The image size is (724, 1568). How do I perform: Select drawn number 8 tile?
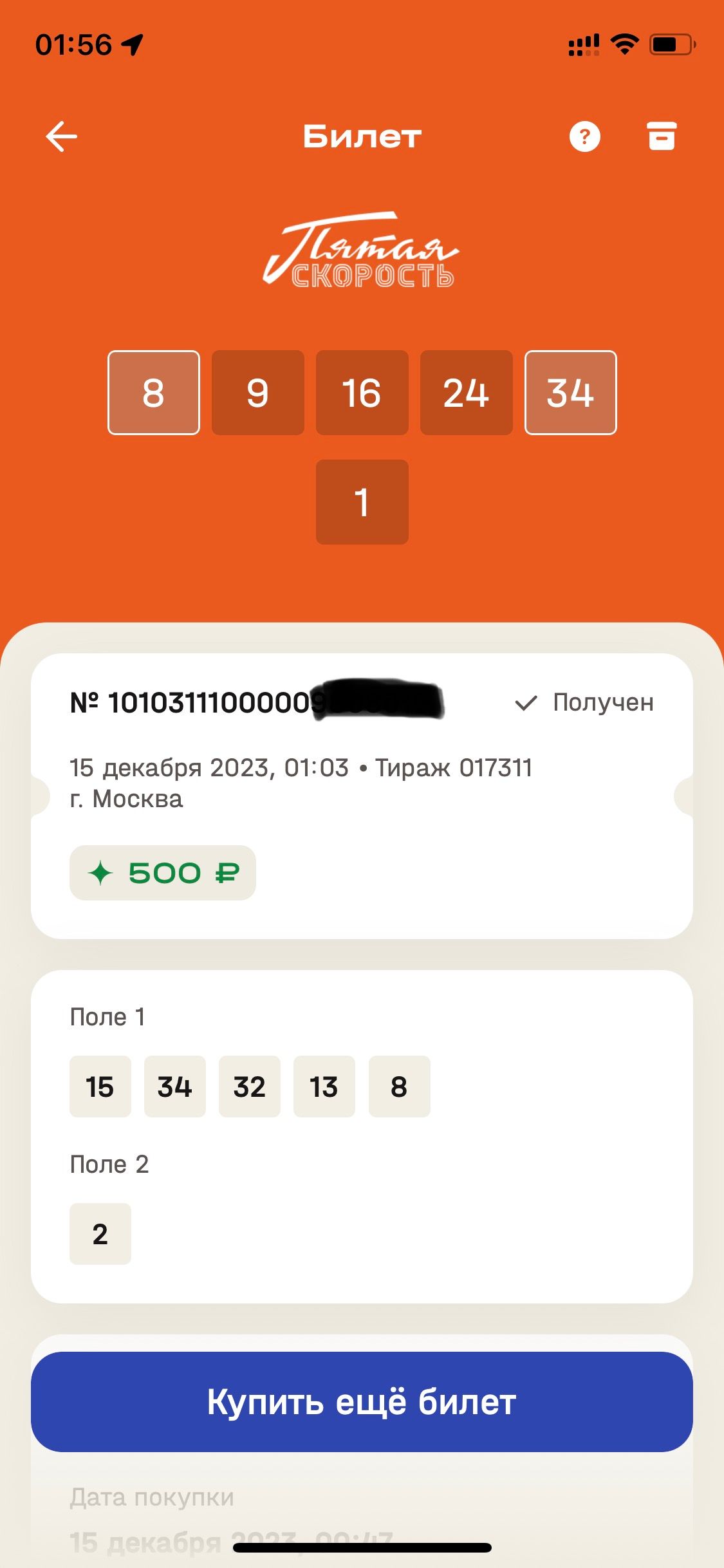pos(154,393)
